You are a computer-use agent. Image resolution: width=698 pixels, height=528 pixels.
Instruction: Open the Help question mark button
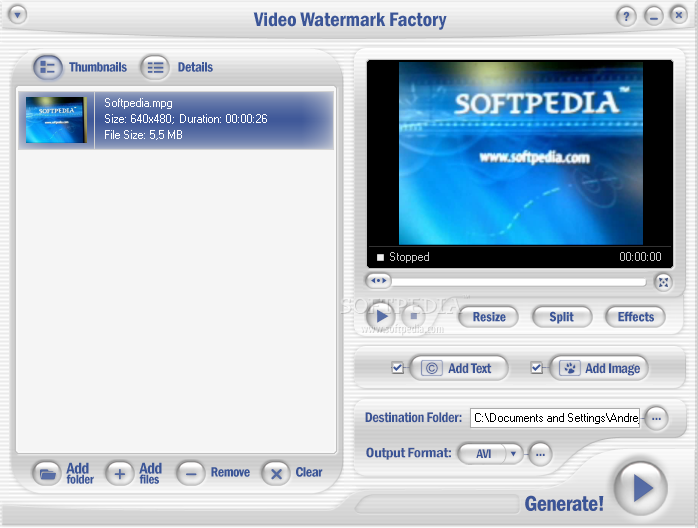click(626, 17)
